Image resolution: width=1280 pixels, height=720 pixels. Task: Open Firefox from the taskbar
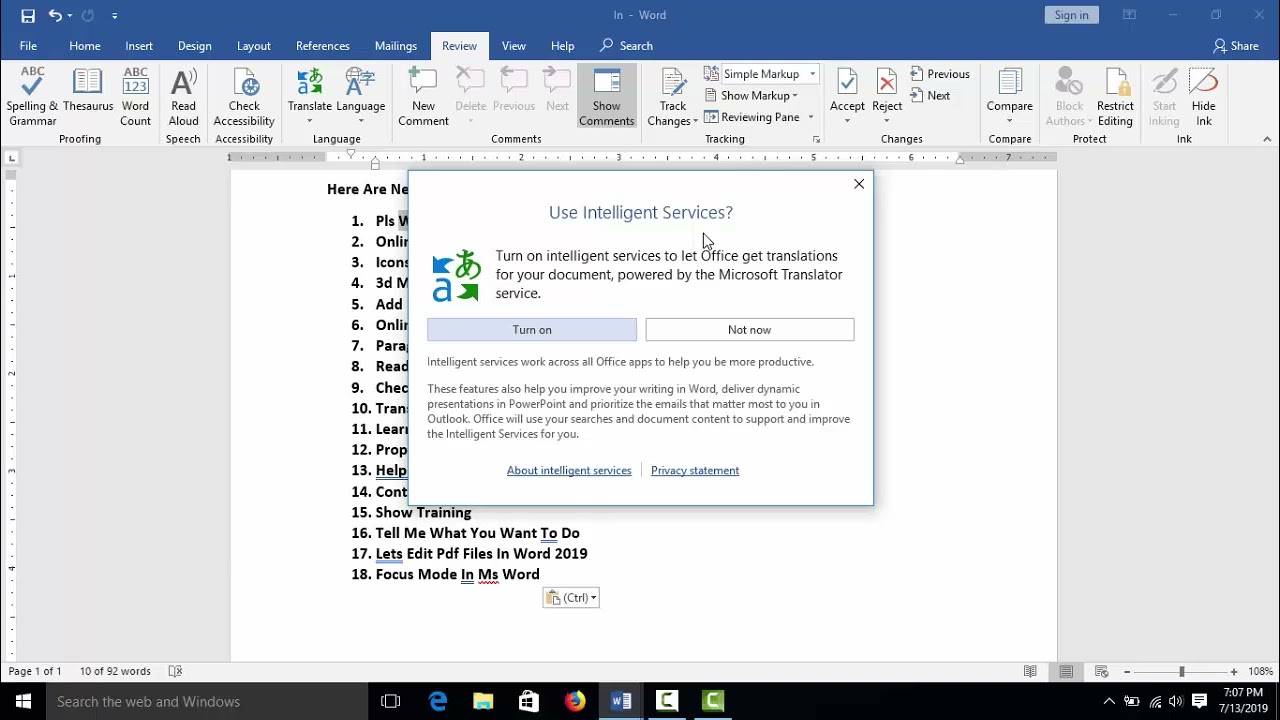coord(575,702)
